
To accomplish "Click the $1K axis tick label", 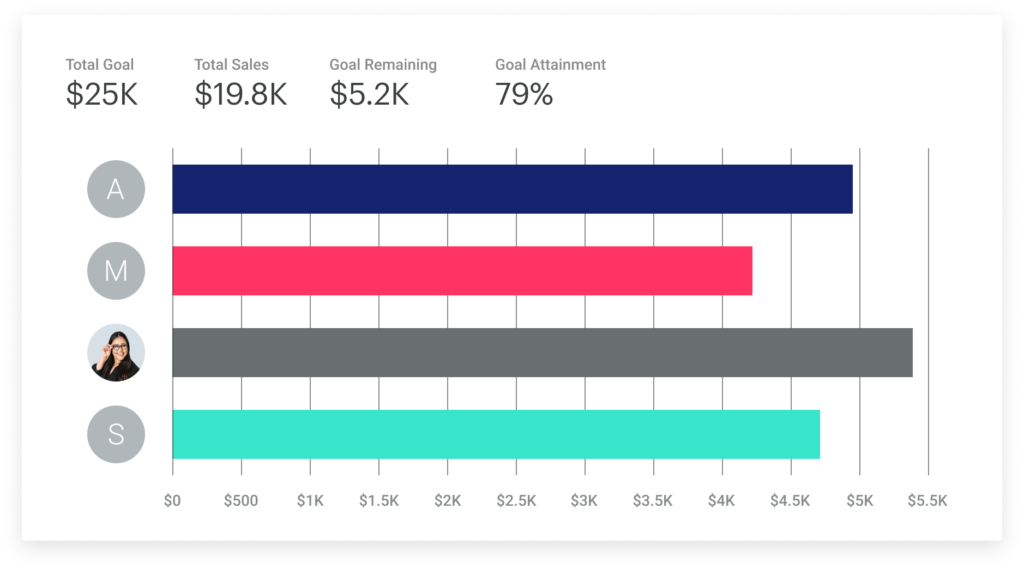I will (x=310, y=500).
